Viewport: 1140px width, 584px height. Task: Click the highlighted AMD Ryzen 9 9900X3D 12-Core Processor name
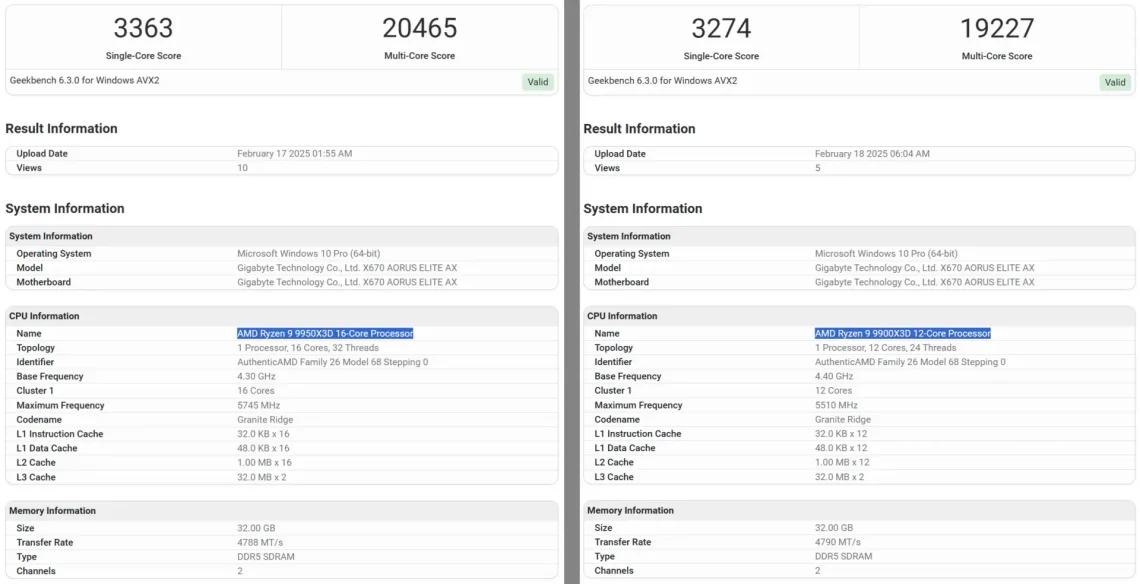(902, 333)
